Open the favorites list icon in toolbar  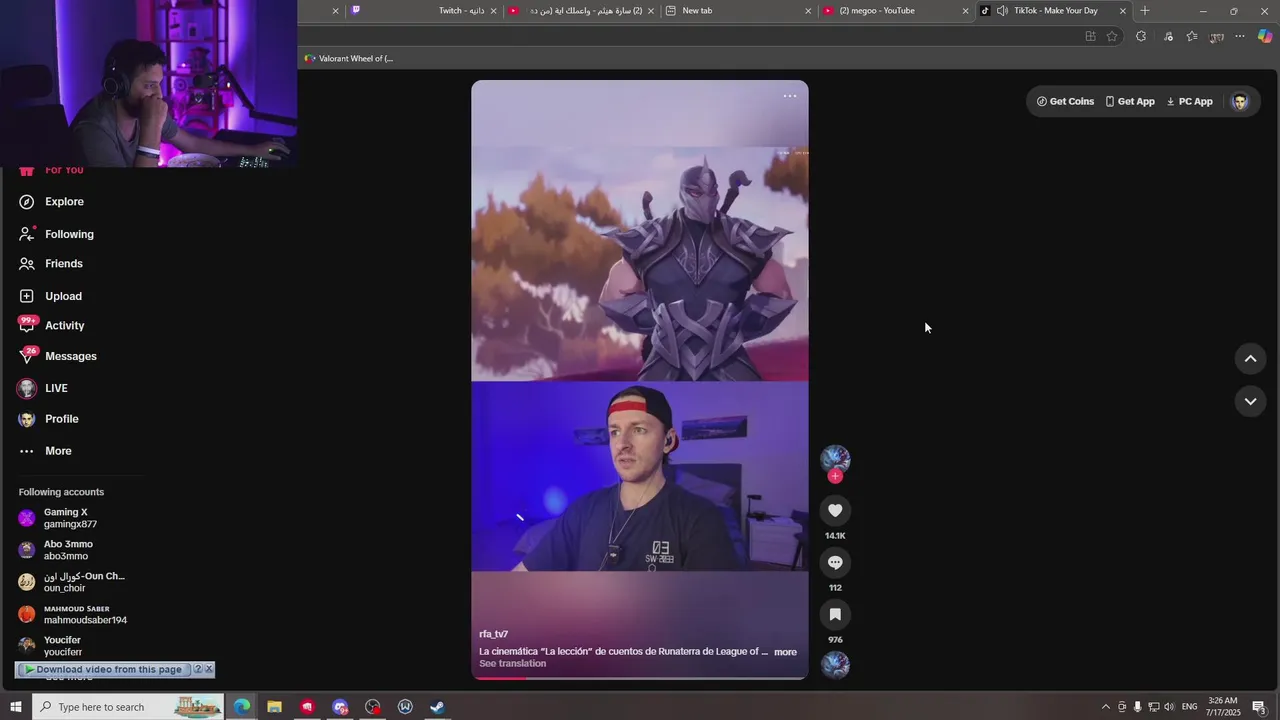coord(1192,36)
